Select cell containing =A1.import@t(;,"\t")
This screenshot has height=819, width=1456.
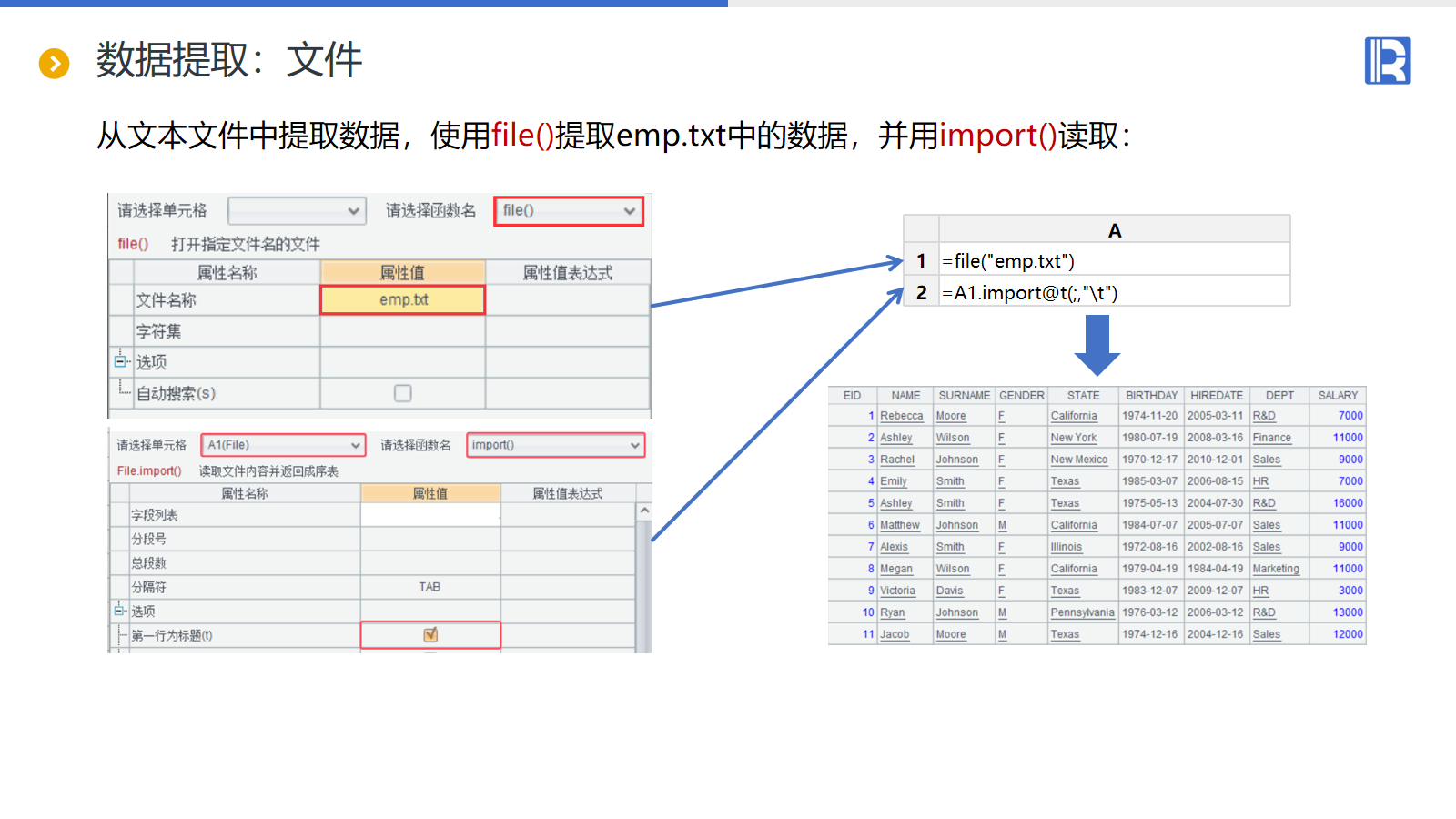pyautogui.click(x=1115, y=293)
